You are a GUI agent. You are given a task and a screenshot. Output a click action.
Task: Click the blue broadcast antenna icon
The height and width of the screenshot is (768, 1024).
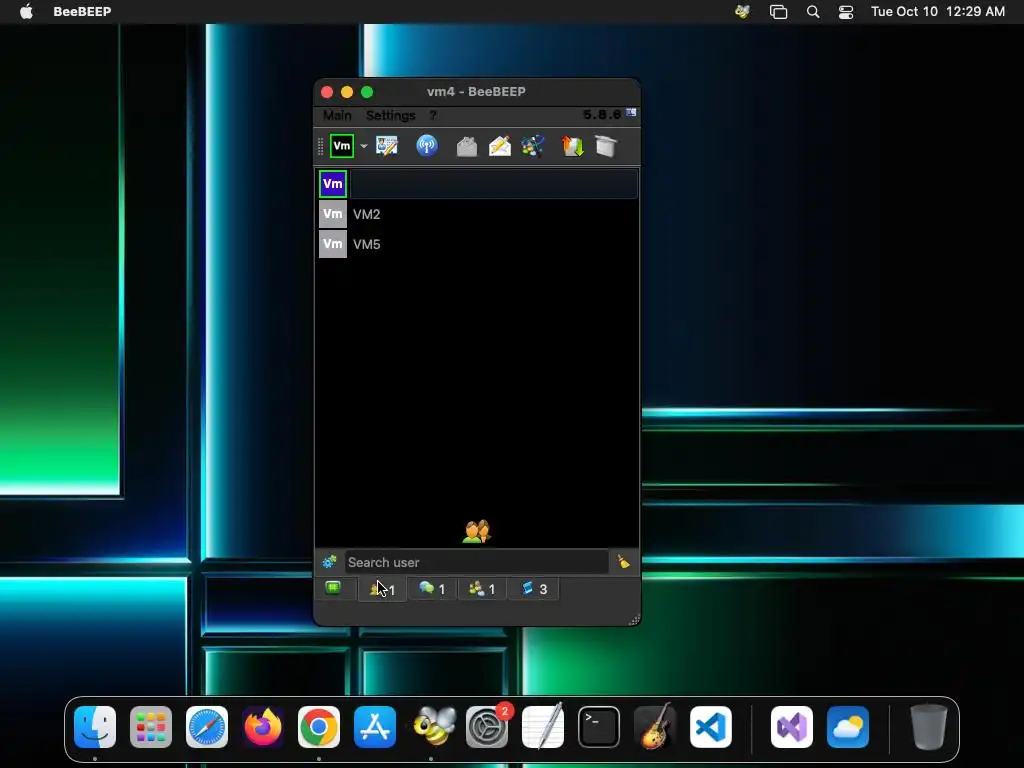[x=426, y=146]
